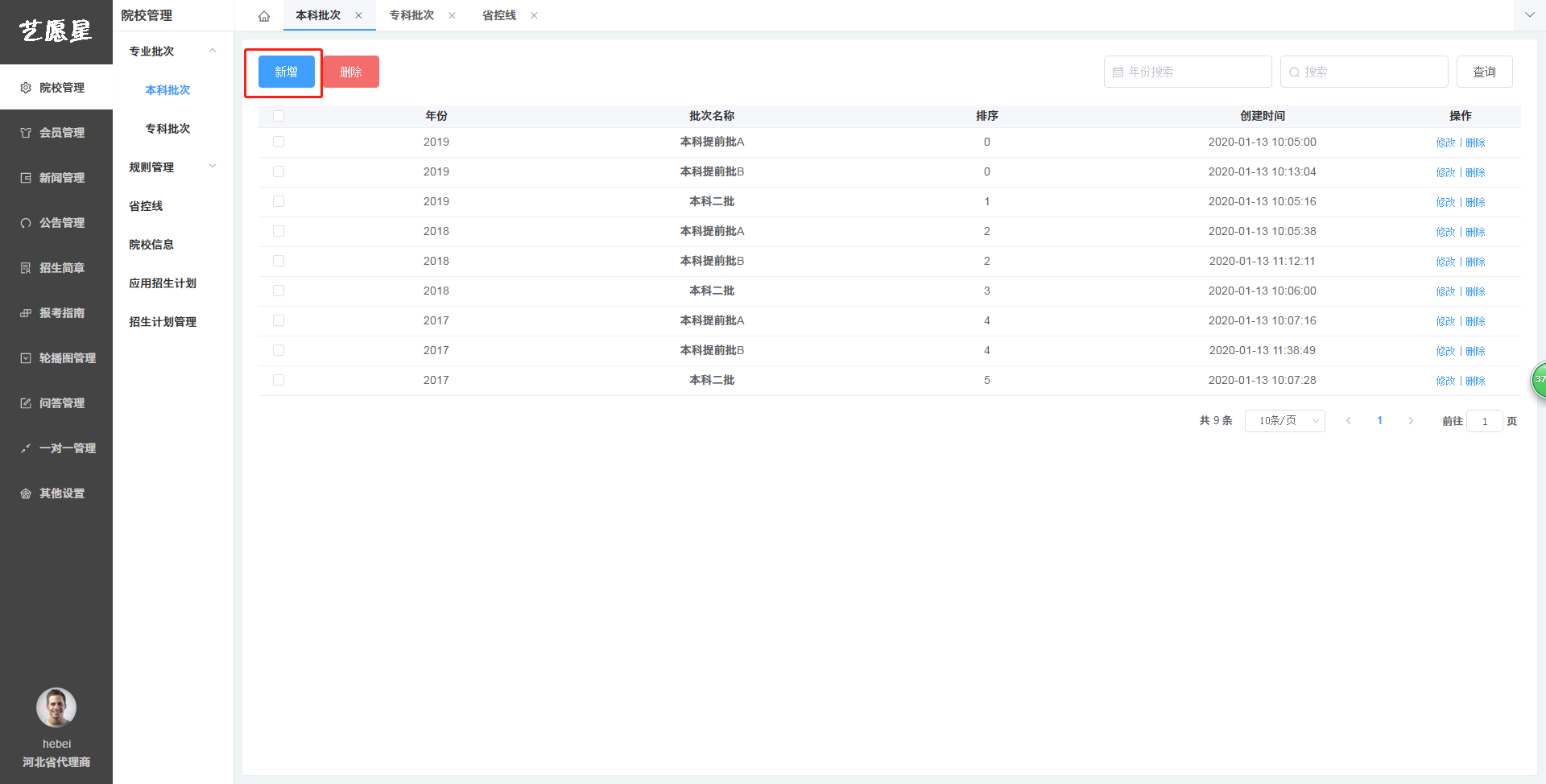Click 删除 for 2019 本科二批 row
This screenshot has height=784, width=1546.
[x=1475, y=202]
